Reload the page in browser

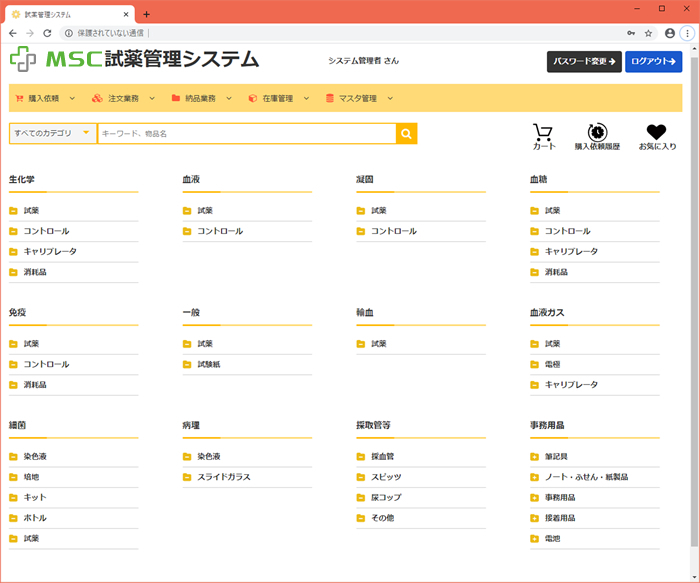point(47,33)
